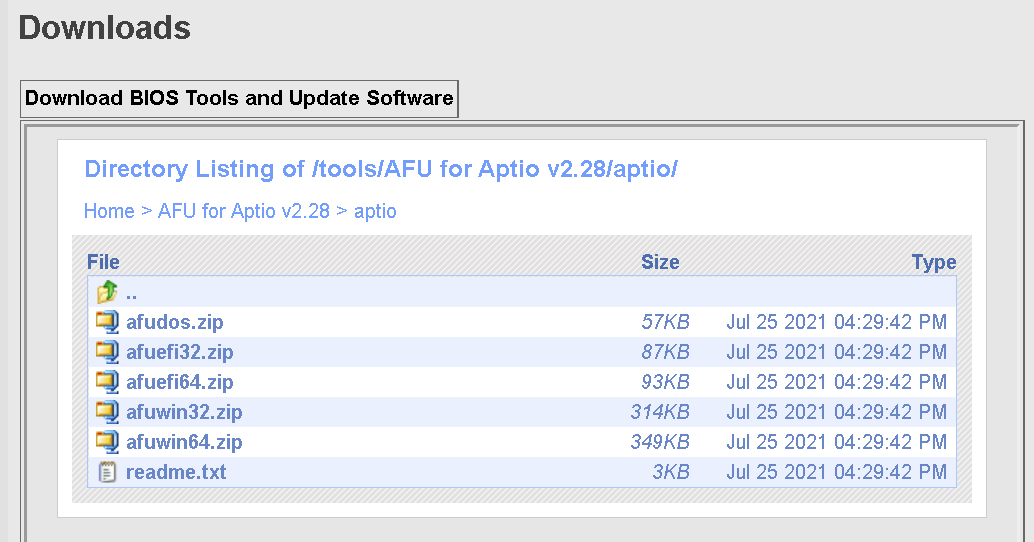
Task: Click the aptio breadcrumb entry
Action: (x=375, y=211)
